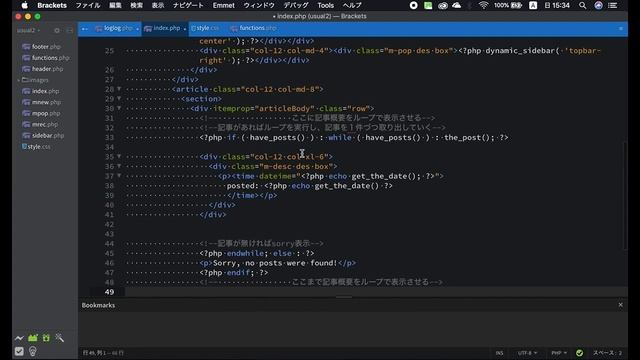Viewport: 640px width, 360px height.
Task: Click the checkmark box icon in sidebar
Action: coord(19,351)
